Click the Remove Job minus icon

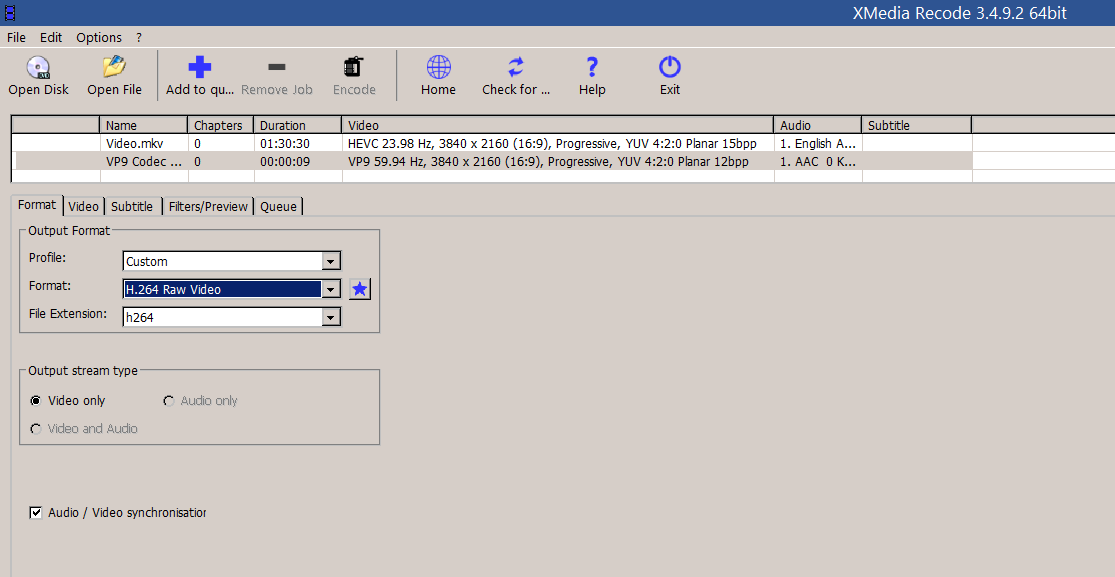click(x=277, y=68)
